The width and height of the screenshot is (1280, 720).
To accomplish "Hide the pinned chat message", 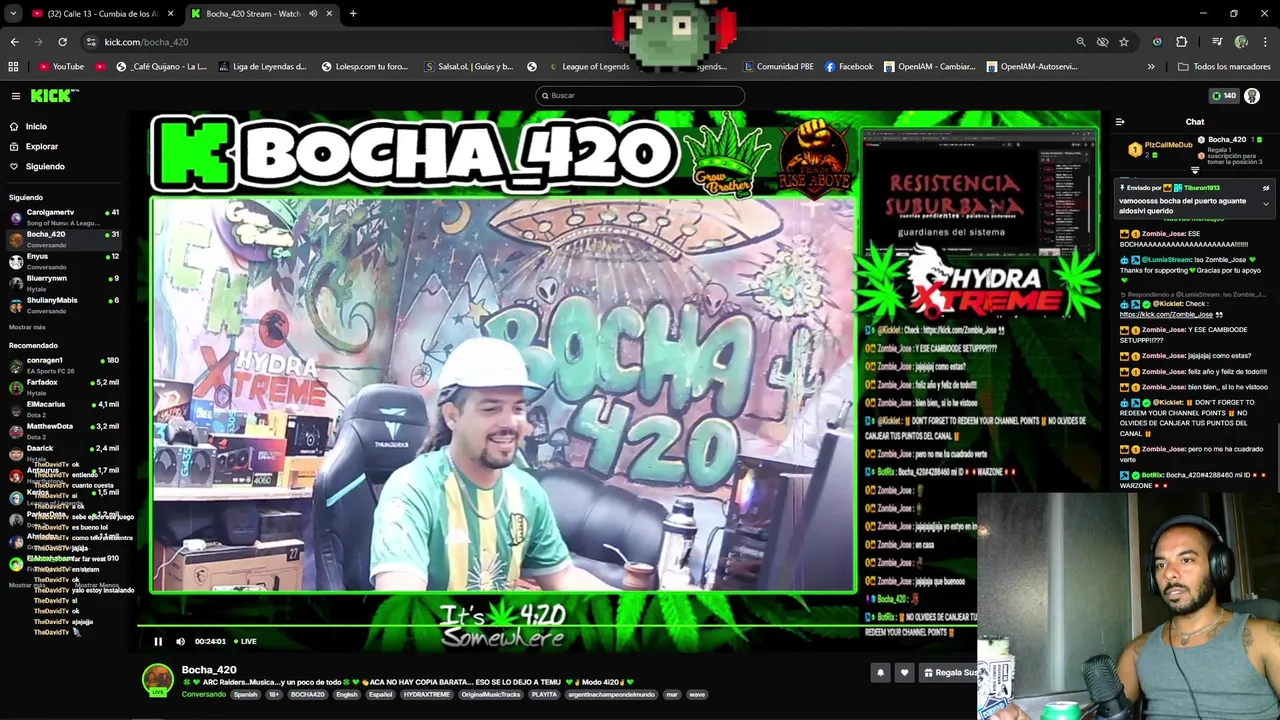I will tap(1265, 188).
